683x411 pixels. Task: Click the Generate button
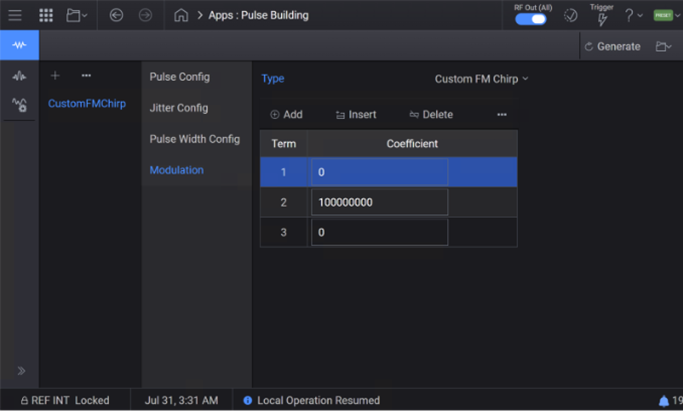pyautogui.click(x=612, y=46)
